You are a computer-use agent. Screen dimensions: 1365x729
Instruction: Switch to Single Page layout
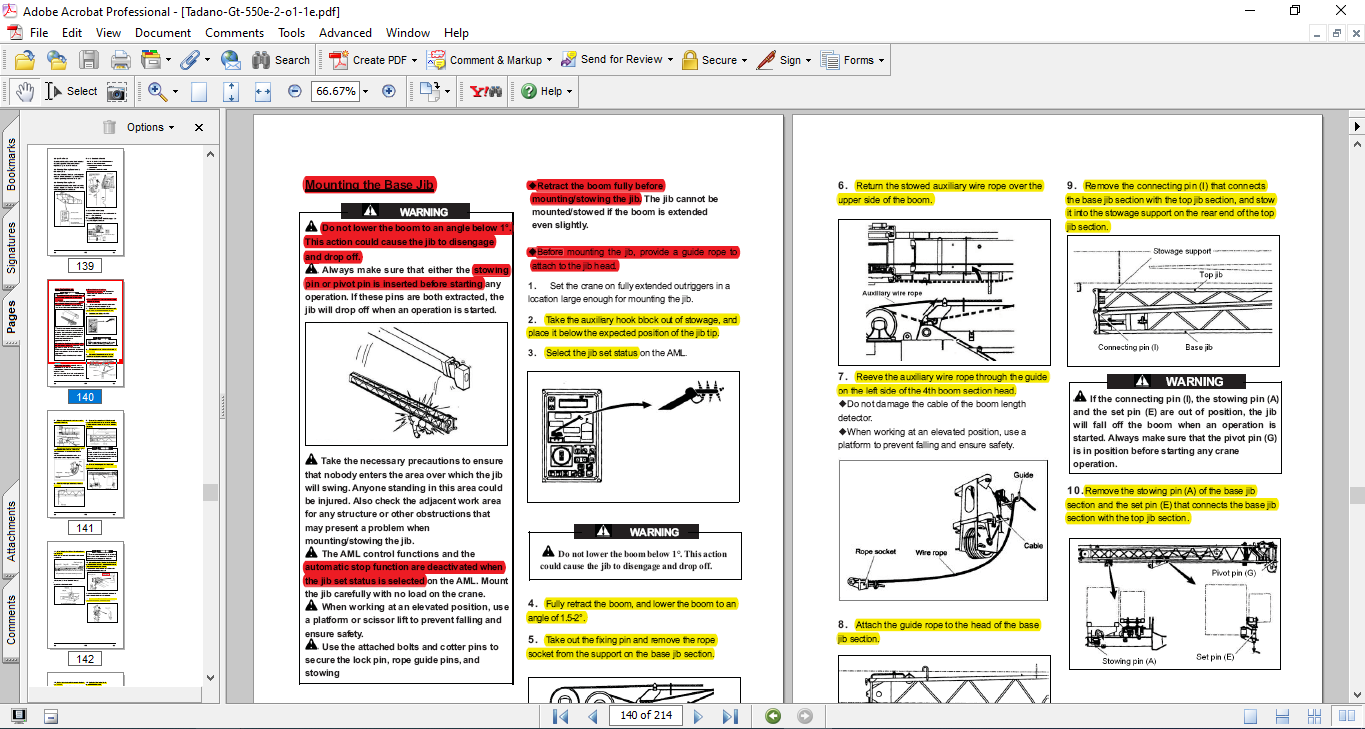(x=1250, y=716)
